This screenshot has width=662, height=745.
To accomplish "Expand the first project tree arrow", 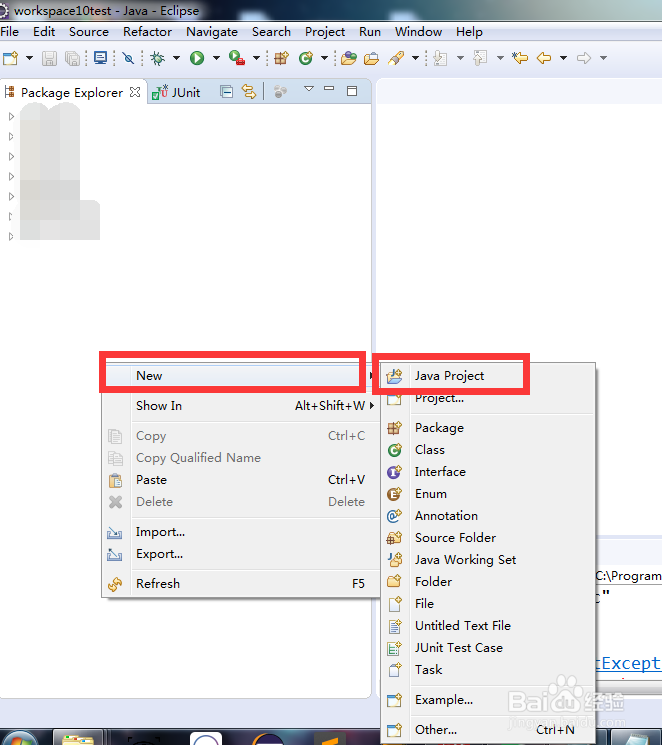I will [x=11, y=116].
